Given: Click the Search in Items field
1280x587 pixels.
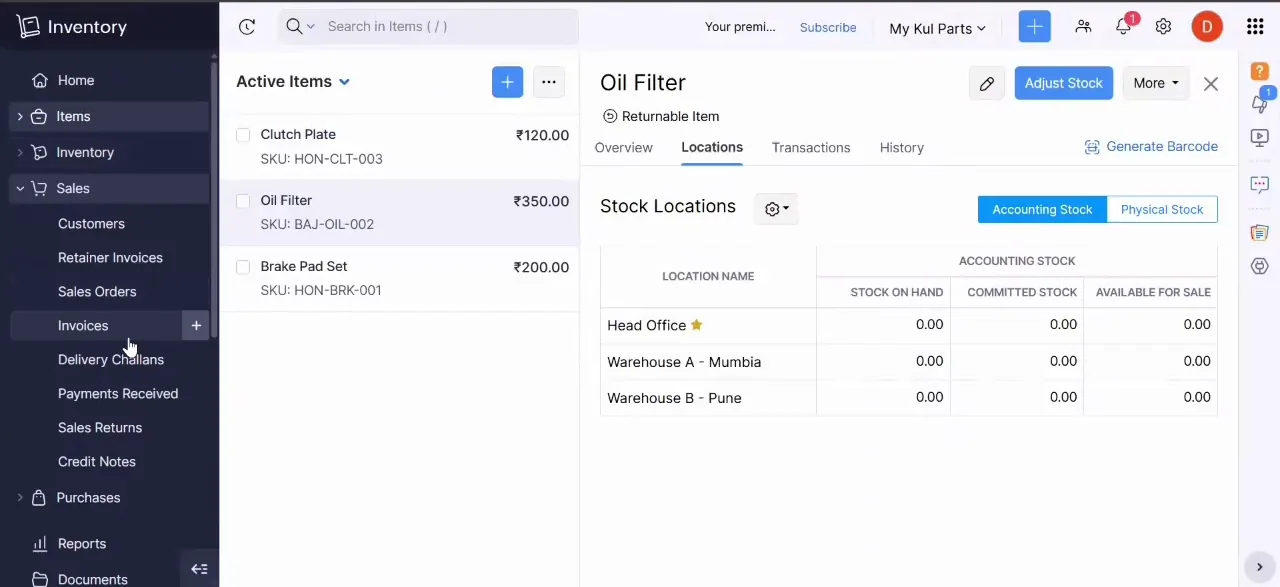Looking at the screenshot, I should pyautogui.click(x=428, y=27).
